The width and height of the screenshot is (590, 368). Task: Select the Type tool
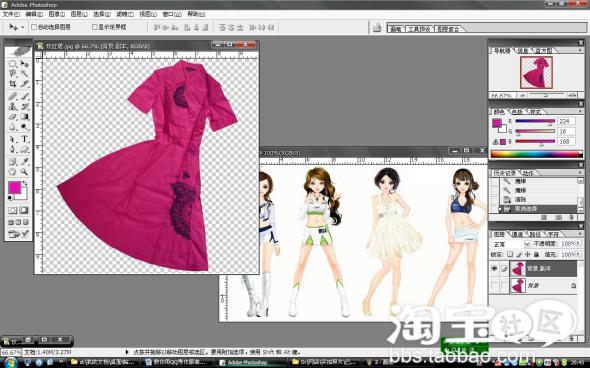pos(24,139)
